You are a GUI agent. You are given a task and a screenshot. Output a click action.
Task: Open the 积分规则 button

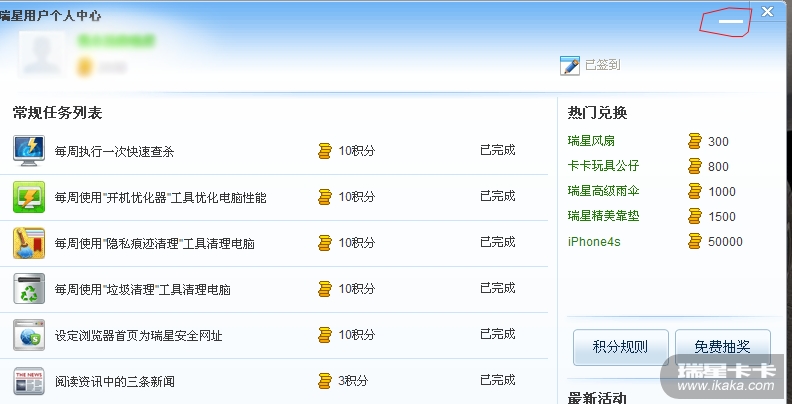point(620,347)
